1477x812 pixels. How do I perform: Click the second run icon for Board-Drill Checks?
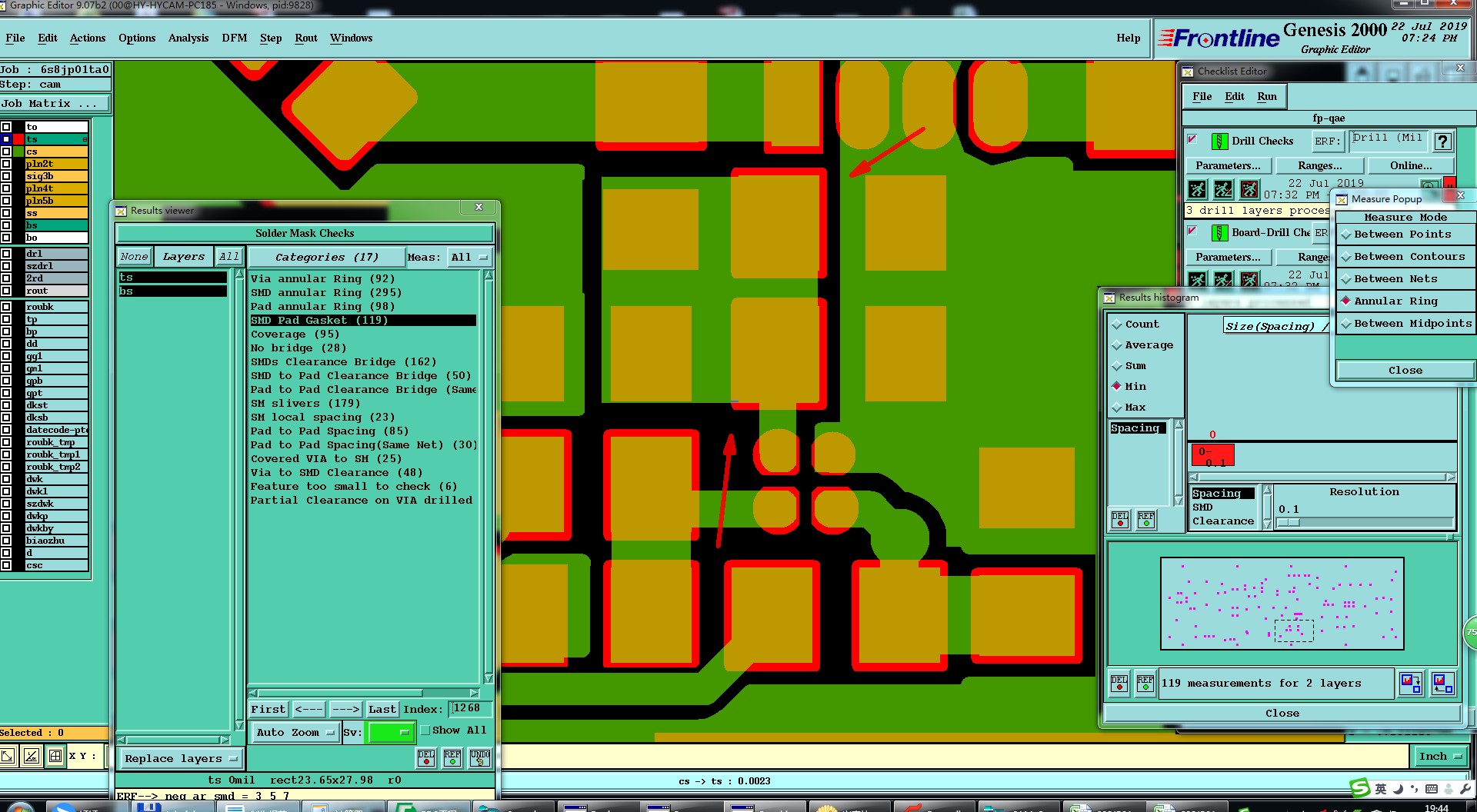[x=1223, y=280]
